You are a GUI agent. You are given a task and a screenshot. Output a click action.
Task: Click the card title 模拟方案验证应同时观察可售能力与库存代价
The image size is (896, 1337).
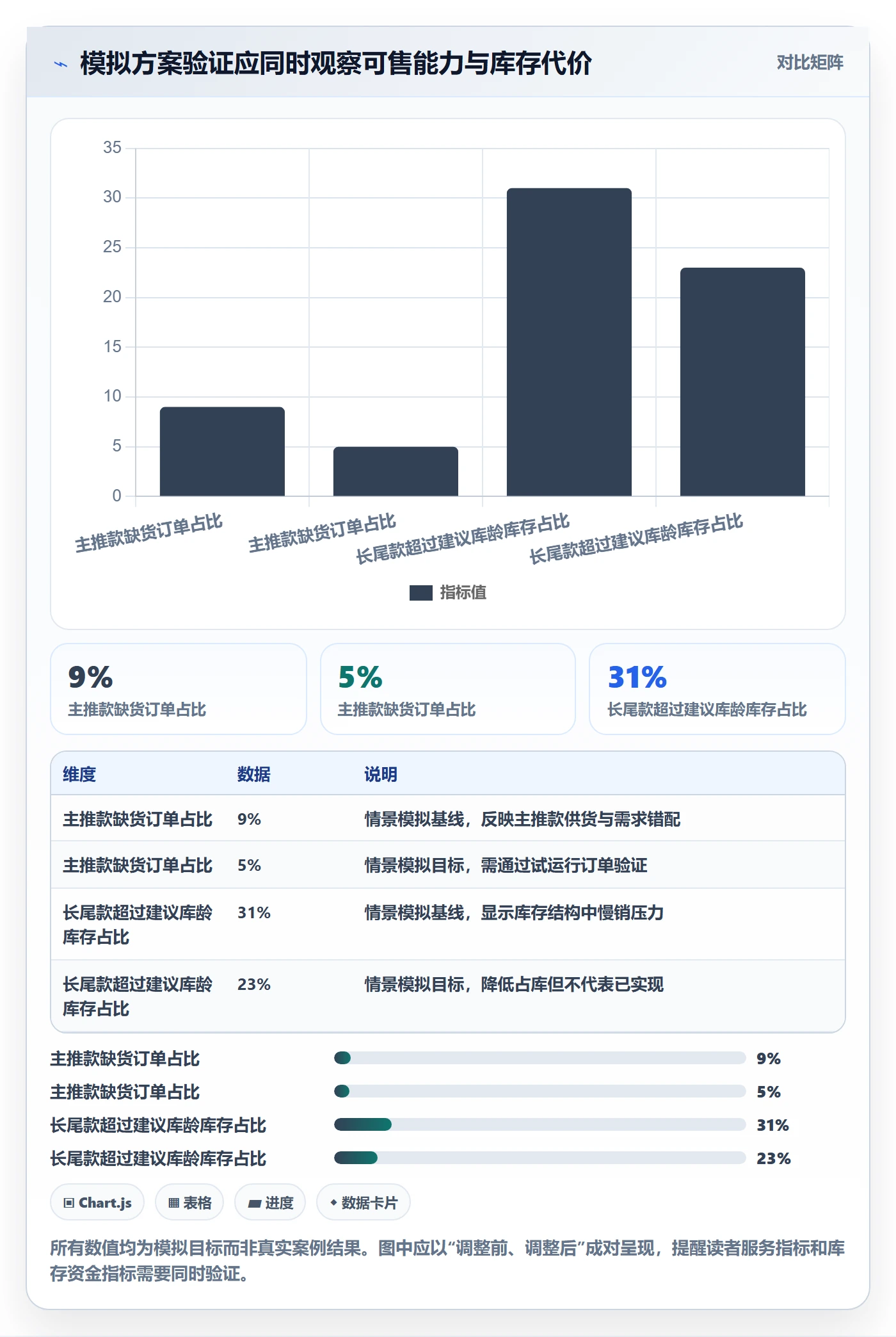(336, 63)
